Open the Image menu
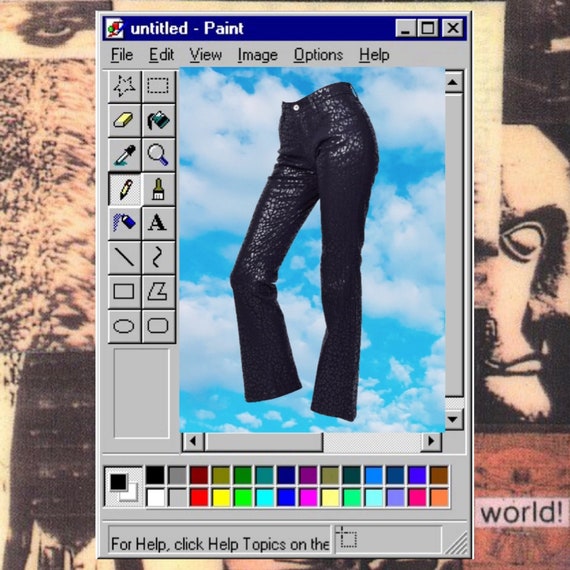Screen dimensions: 570x570 pos(258,55)
